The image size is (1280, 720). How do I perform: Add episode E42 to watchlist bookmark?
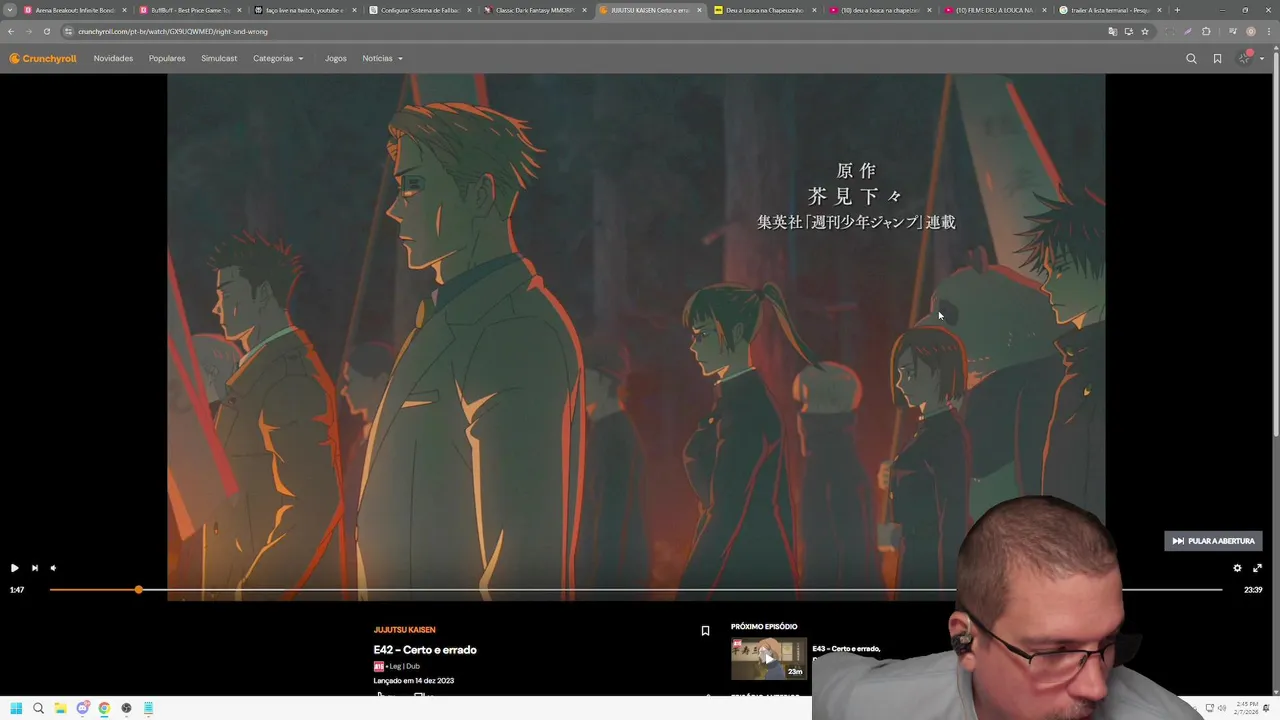pos(705,631)
